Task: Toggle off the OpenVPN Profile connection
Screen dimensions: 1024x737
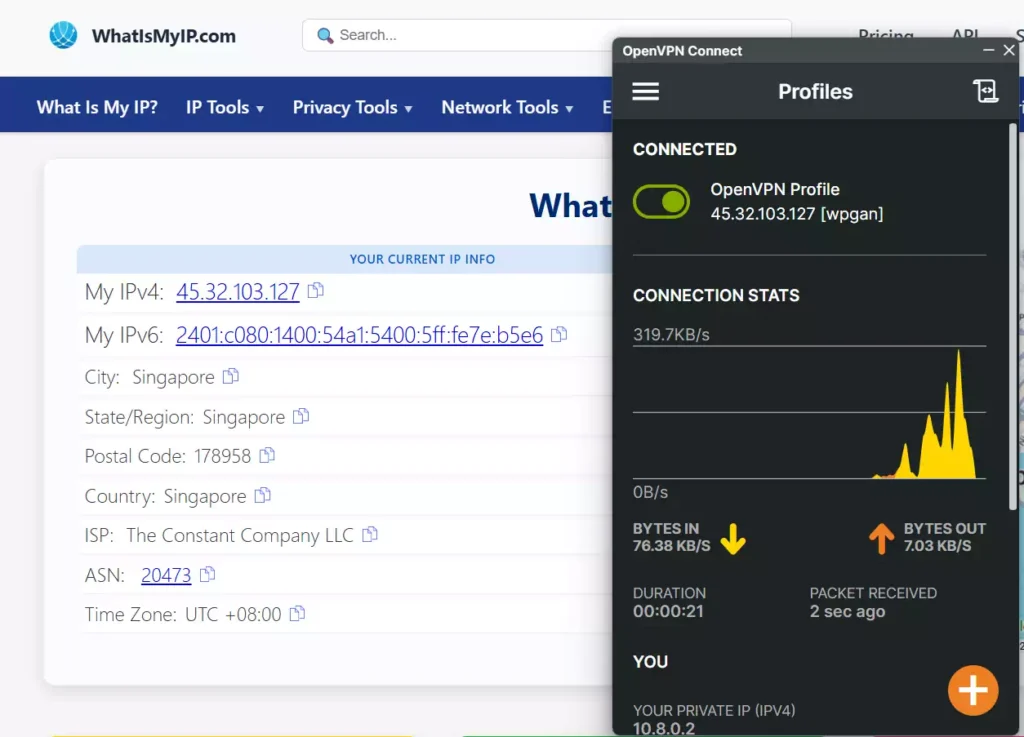Action: (661, 202)
